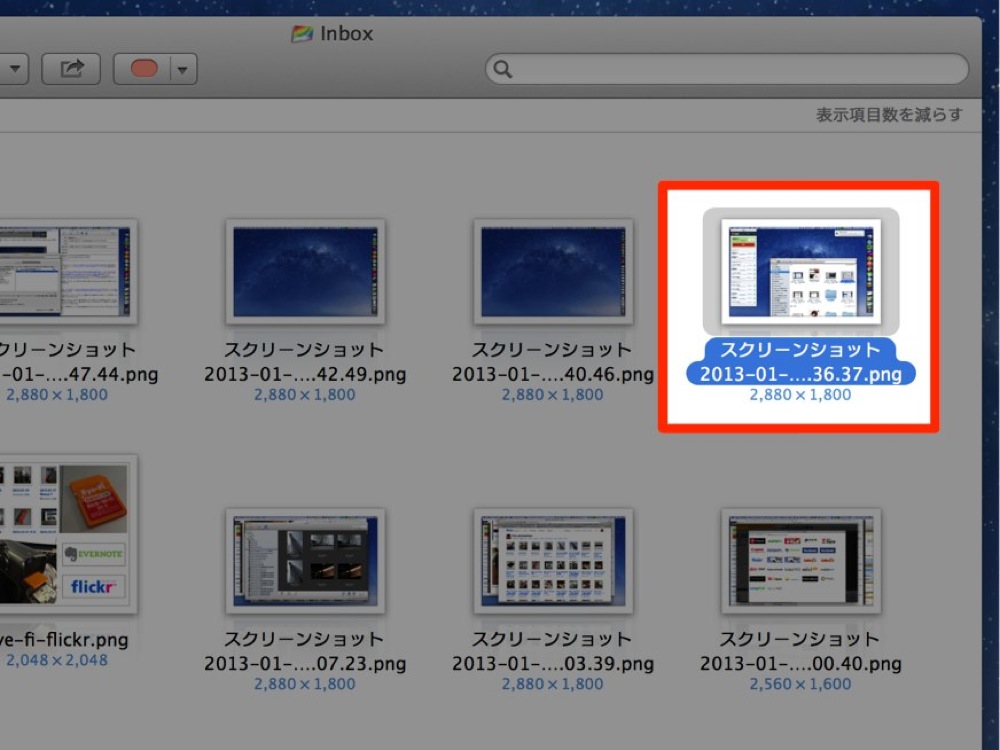Image resolution: width=1000 pixels, height=750 pixels.
Task: Click the 表示項目数を減らす link
Action: [889, 115]
